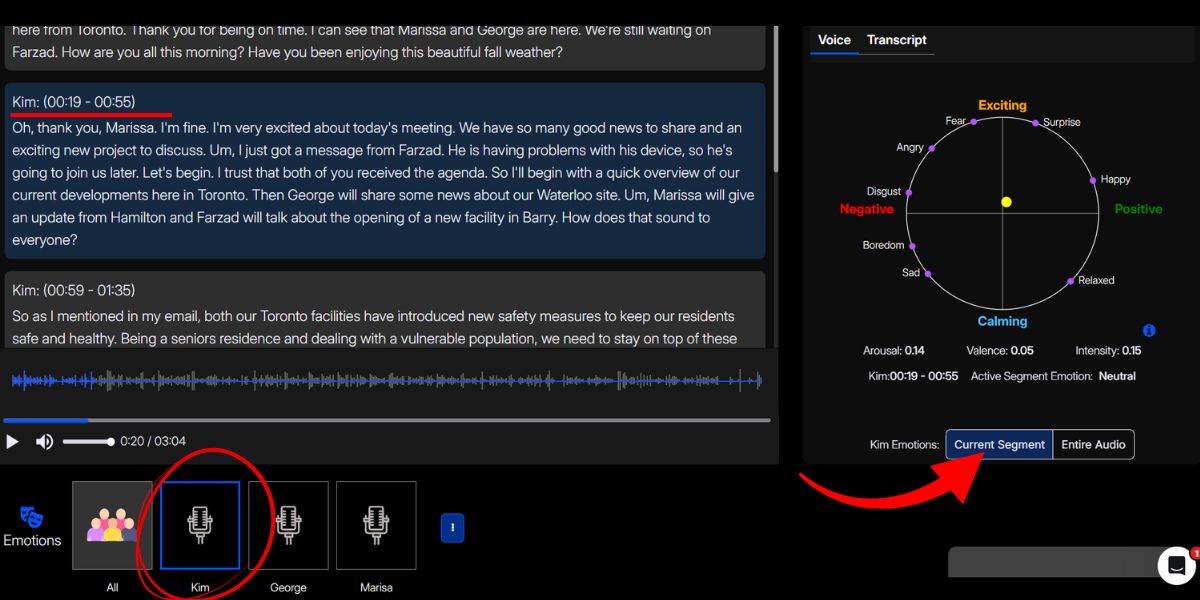Click the Negative axis label
The image size is (1200, 600).
click(866, 209)
